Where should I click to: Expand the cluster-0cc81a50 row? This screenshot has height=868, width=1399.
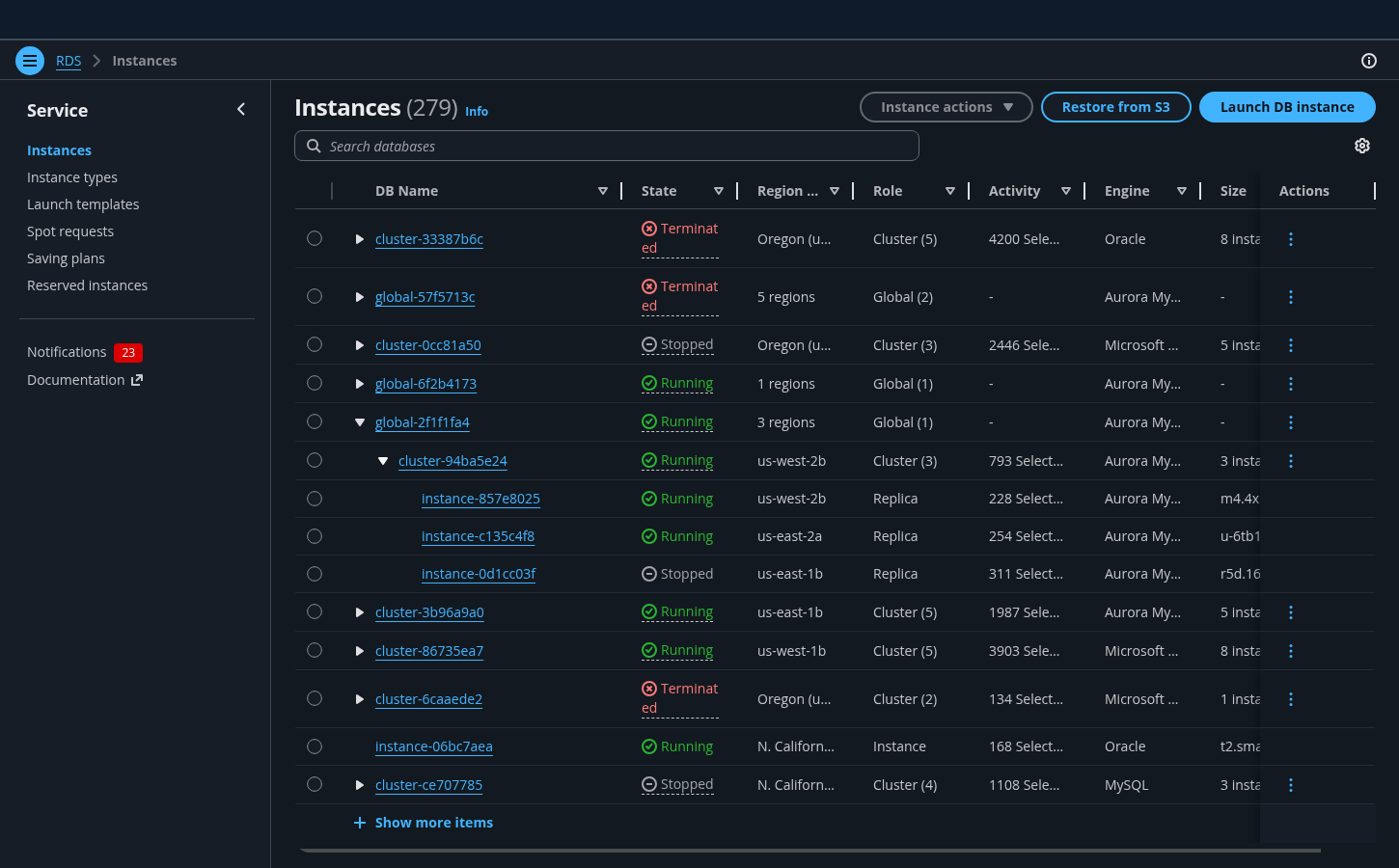coord(359,345)
